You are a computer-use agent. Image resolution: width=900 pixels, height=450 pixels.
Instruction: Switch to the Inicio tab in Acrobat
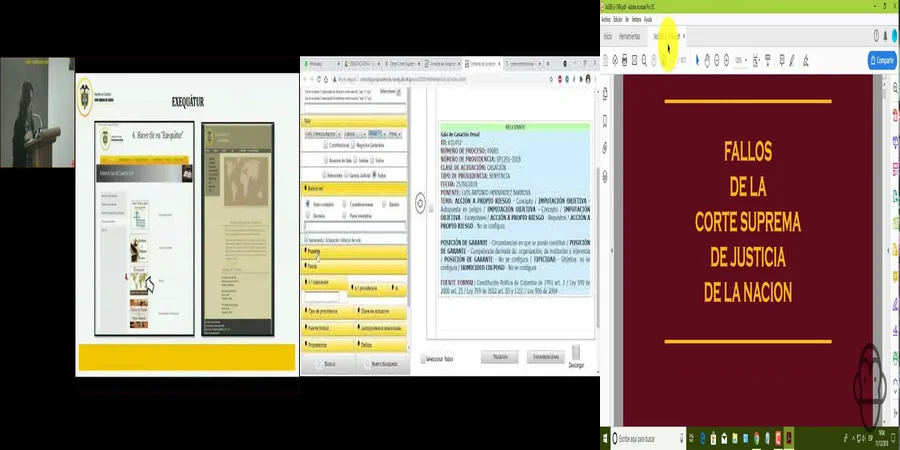point(607,36)
